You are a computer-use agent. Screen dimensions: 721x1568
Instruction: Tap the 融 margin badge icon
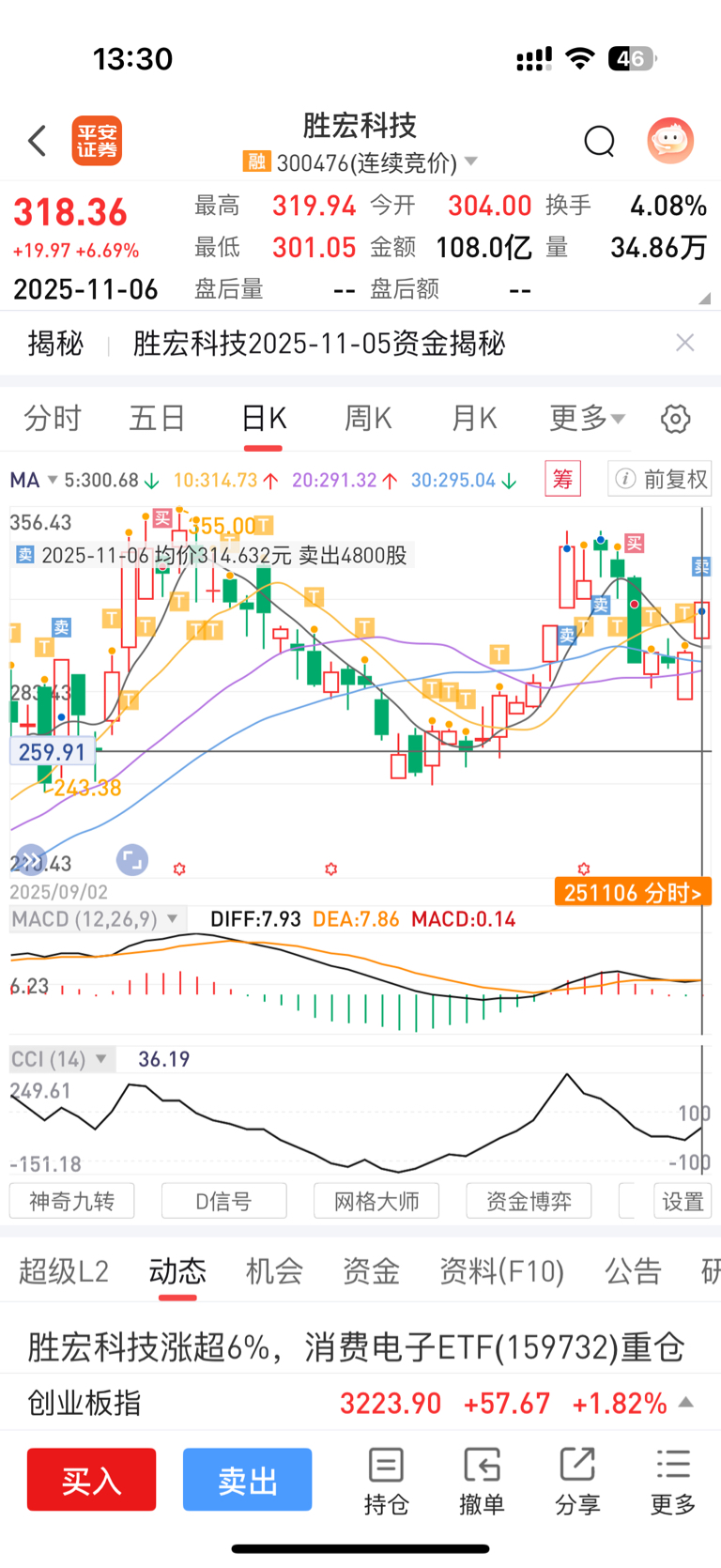click(x=255, y=161)
